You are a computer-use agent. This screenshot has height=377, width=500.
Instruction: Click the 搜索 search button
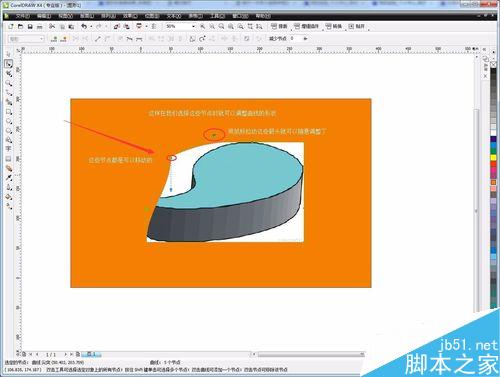pyautogui.click(x=279, y=26)
